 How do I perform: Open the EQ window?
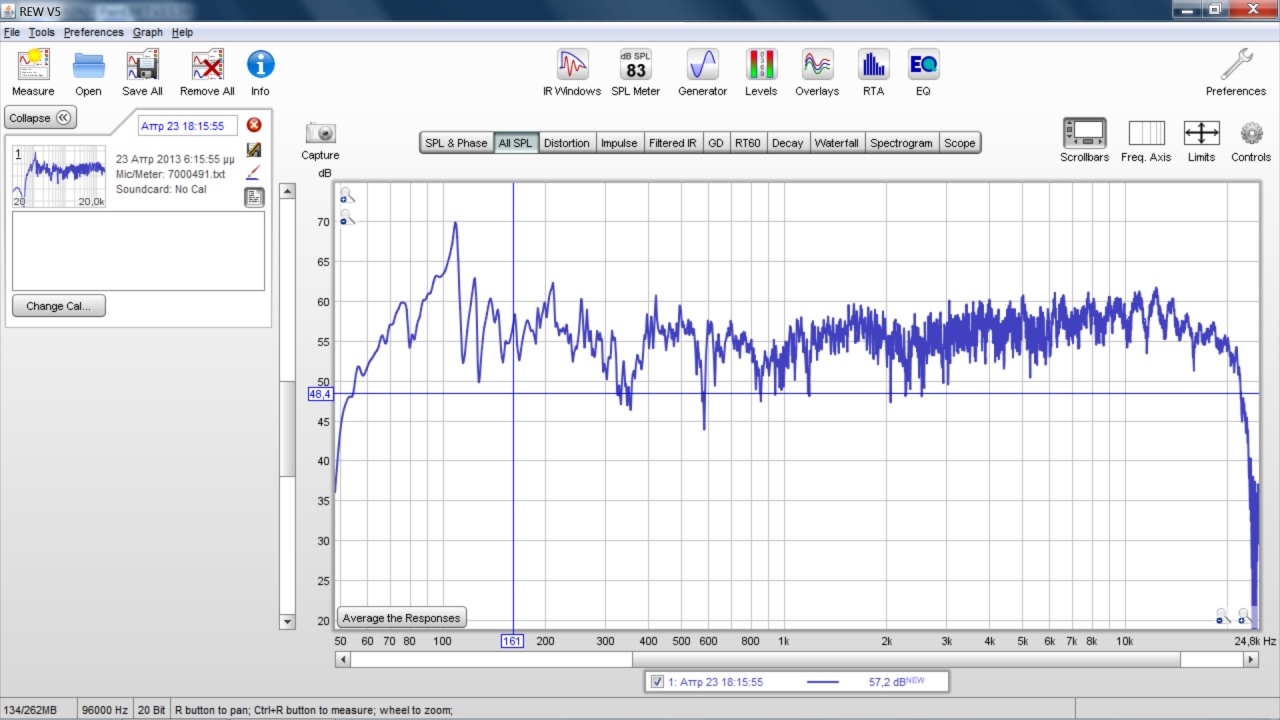pos(923,66)
